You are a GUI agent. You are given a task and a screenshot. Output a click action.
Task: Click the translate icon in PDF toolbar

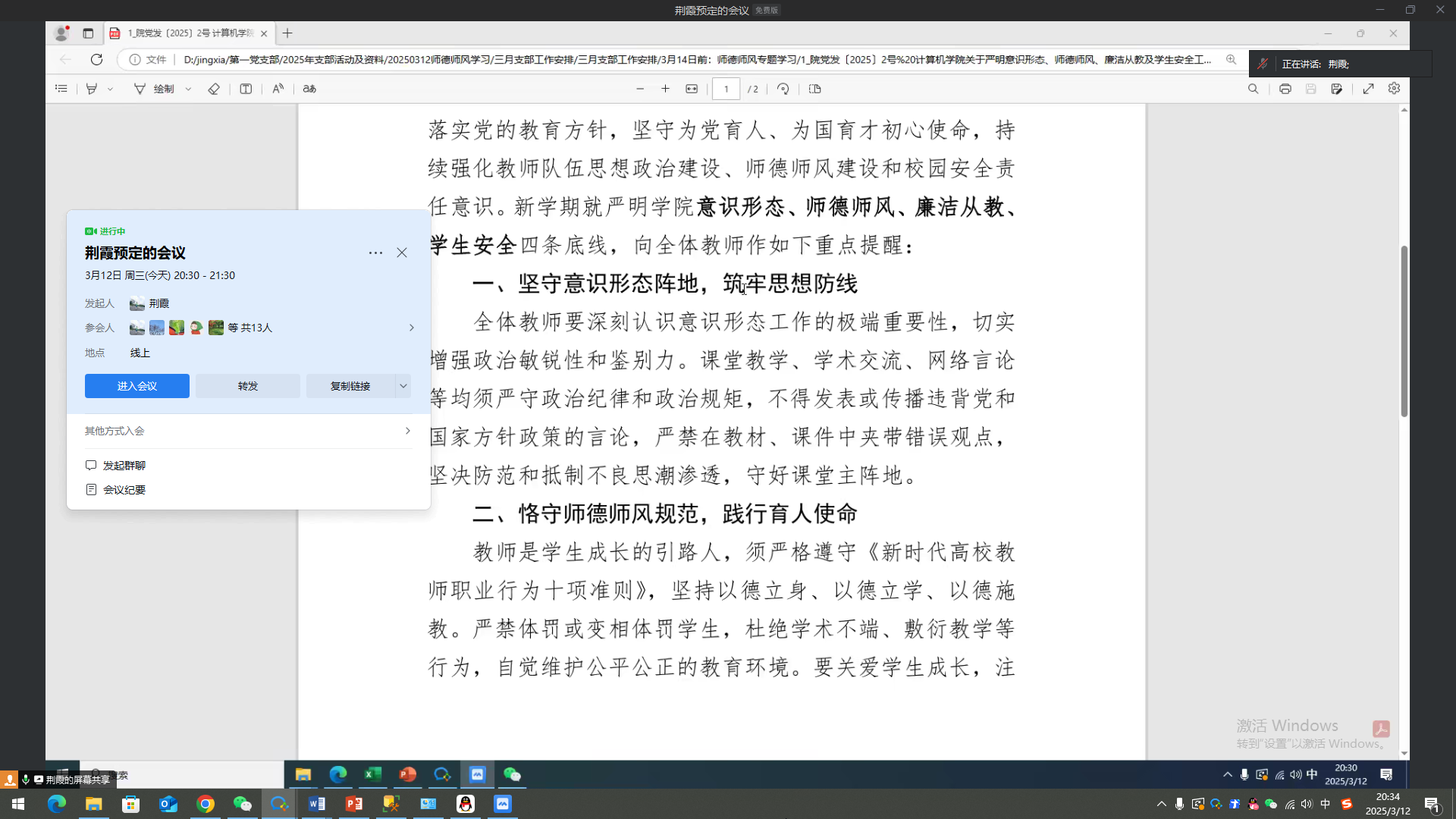coord(309,89)
